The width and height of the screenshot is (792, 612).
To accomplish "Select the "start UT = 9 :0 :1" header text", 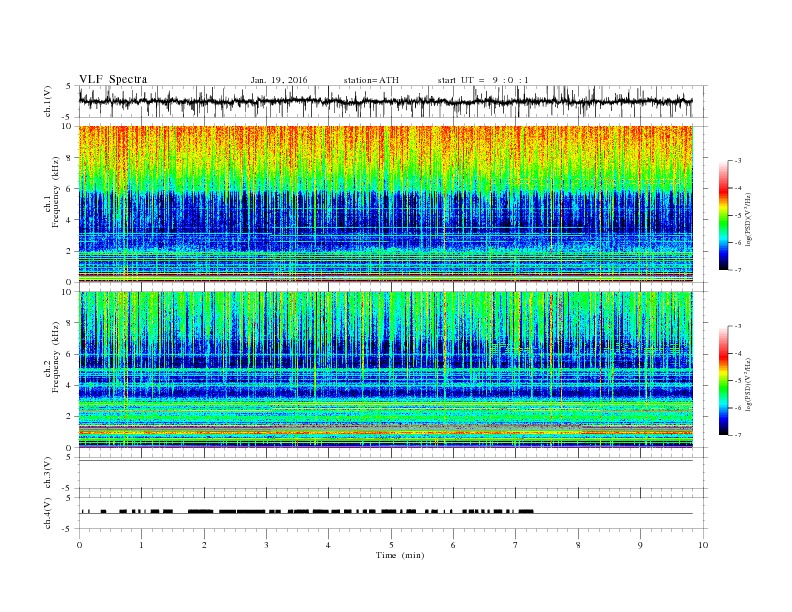I will [x=483, y=80].
